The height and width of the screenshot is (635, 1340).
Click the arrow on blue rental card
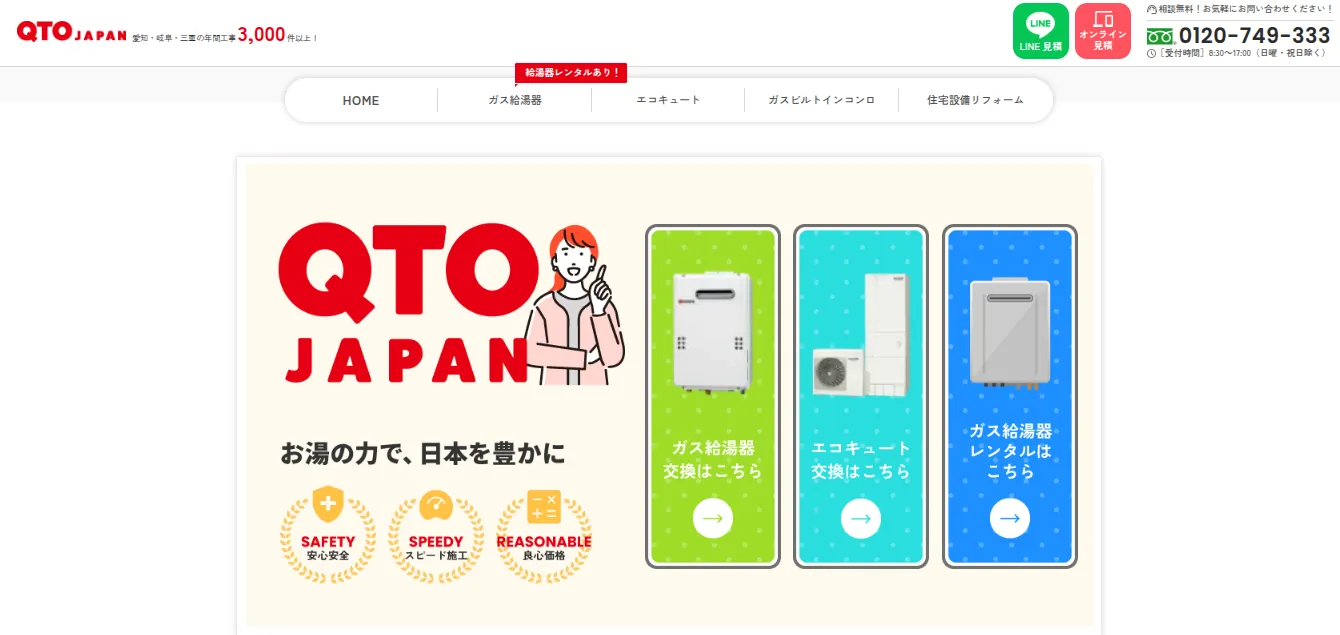1010,518
